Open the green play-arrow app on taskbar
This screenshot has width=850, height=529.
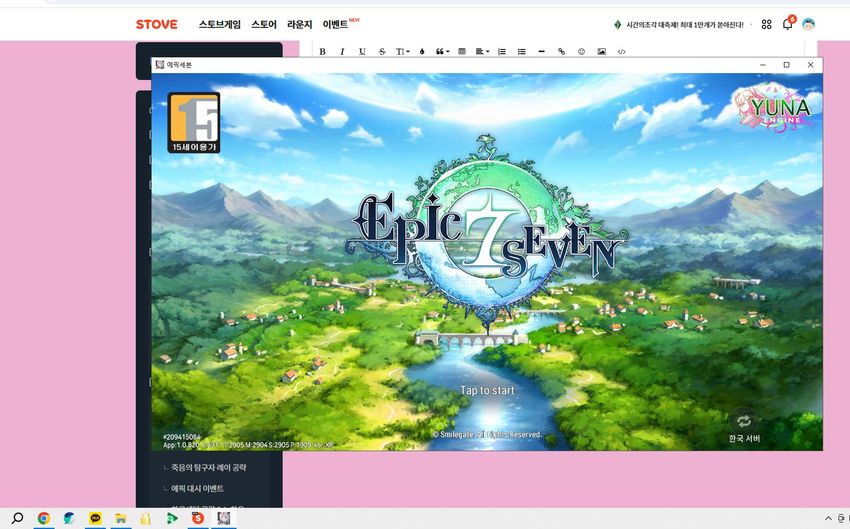(x=172, y=518)
